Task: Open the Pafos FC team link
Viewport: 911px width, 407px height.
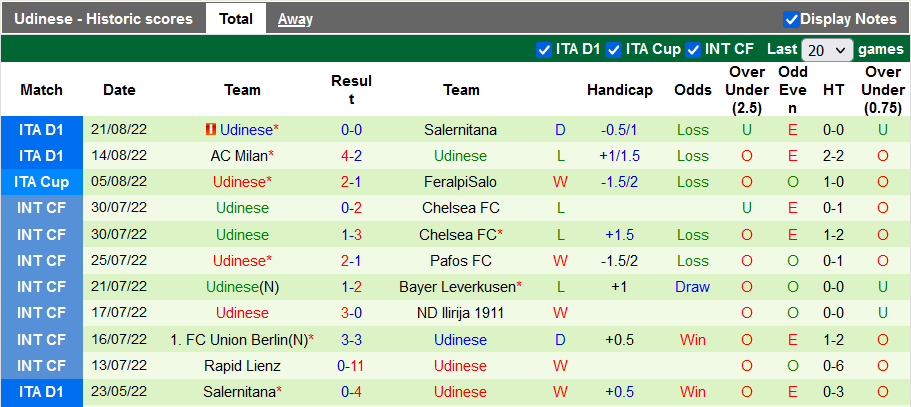Action: (x=460, y=261)
